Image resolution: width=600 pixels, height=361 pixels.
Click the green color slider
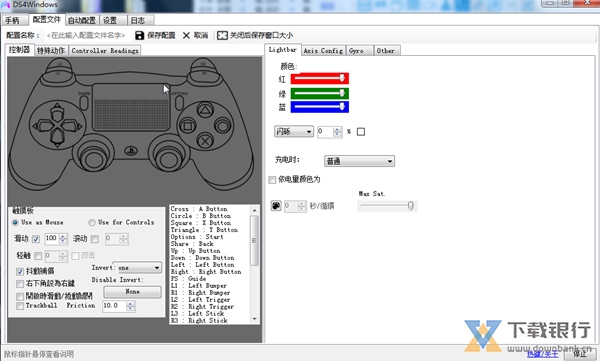(320, 93)
